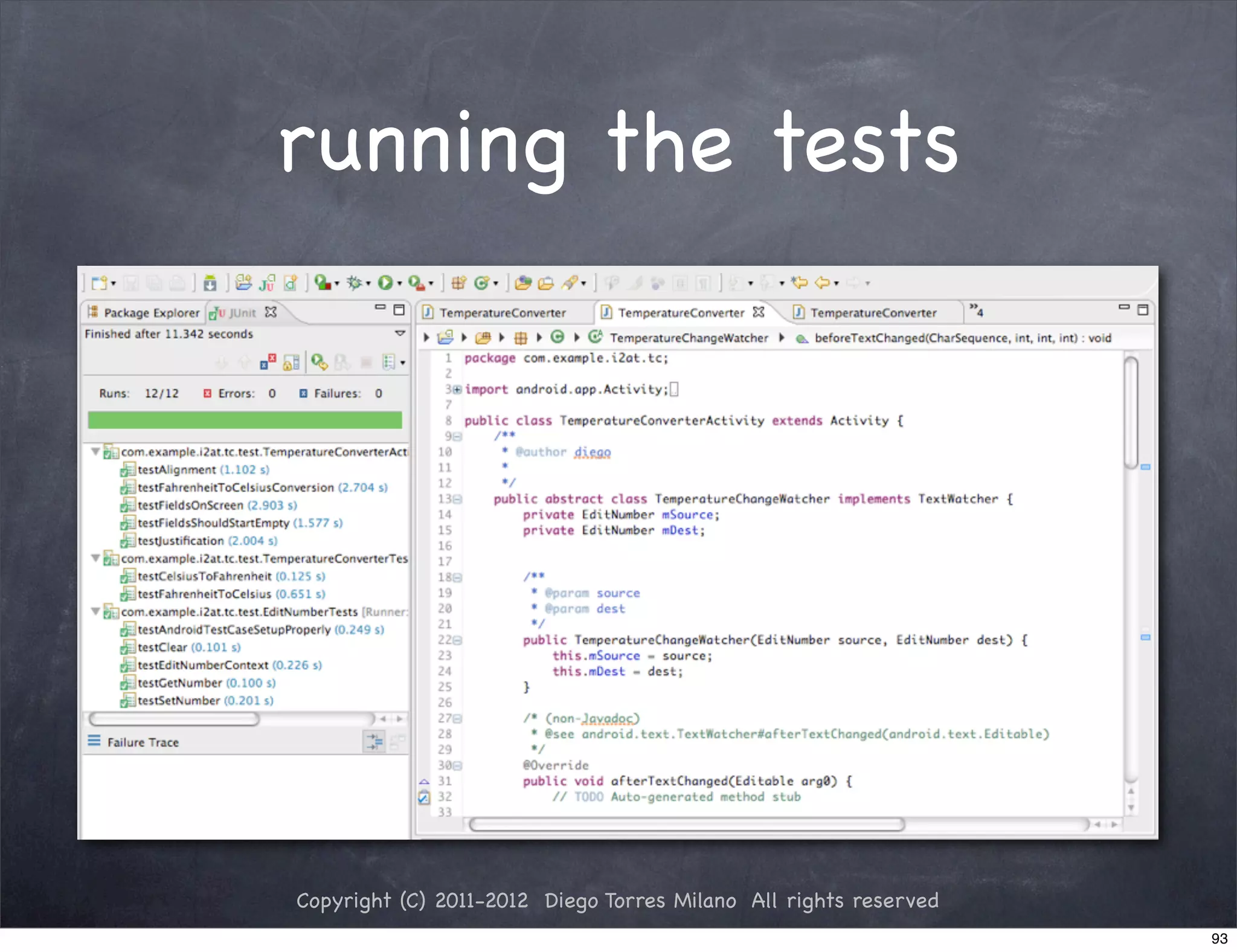
Task: Click the green Run button in toolbar
Action: (x=385, y=283)
